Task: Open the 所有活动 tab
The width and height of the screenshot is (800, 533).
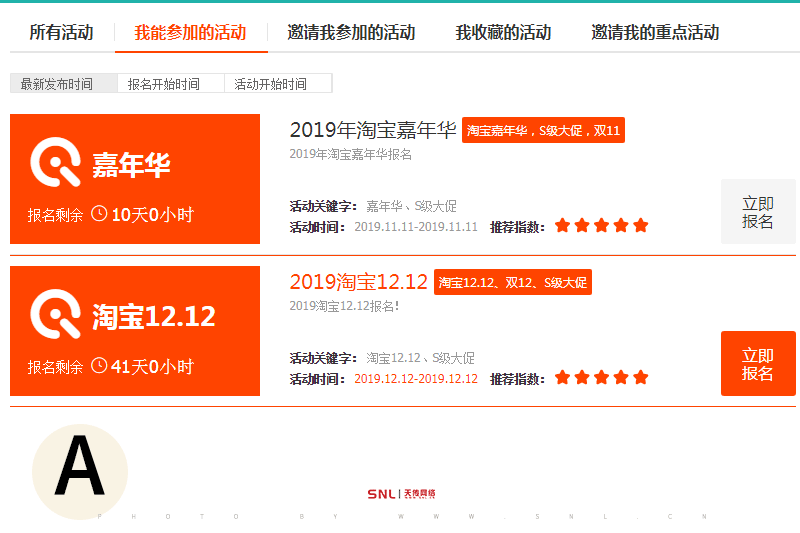Action: coord(61,33)
